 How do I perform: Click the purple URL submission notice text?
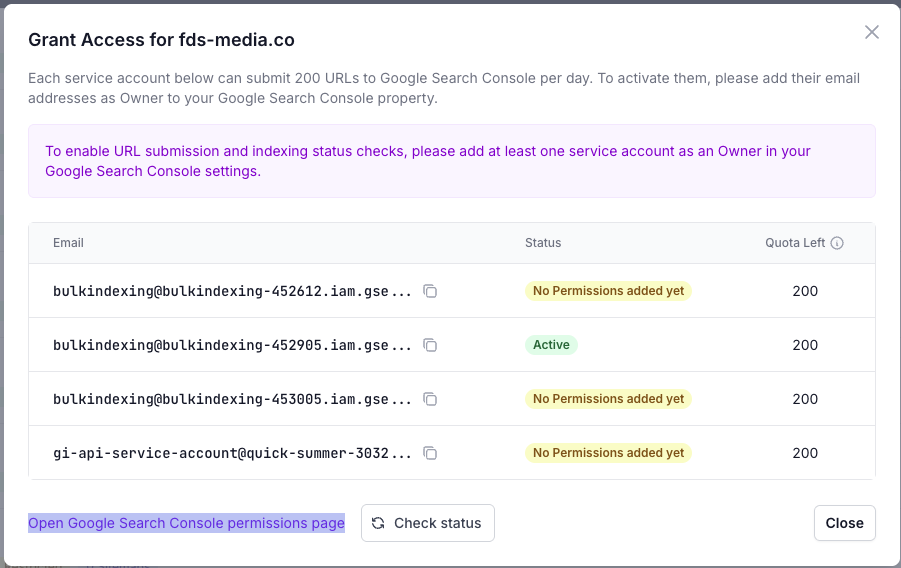428,161
